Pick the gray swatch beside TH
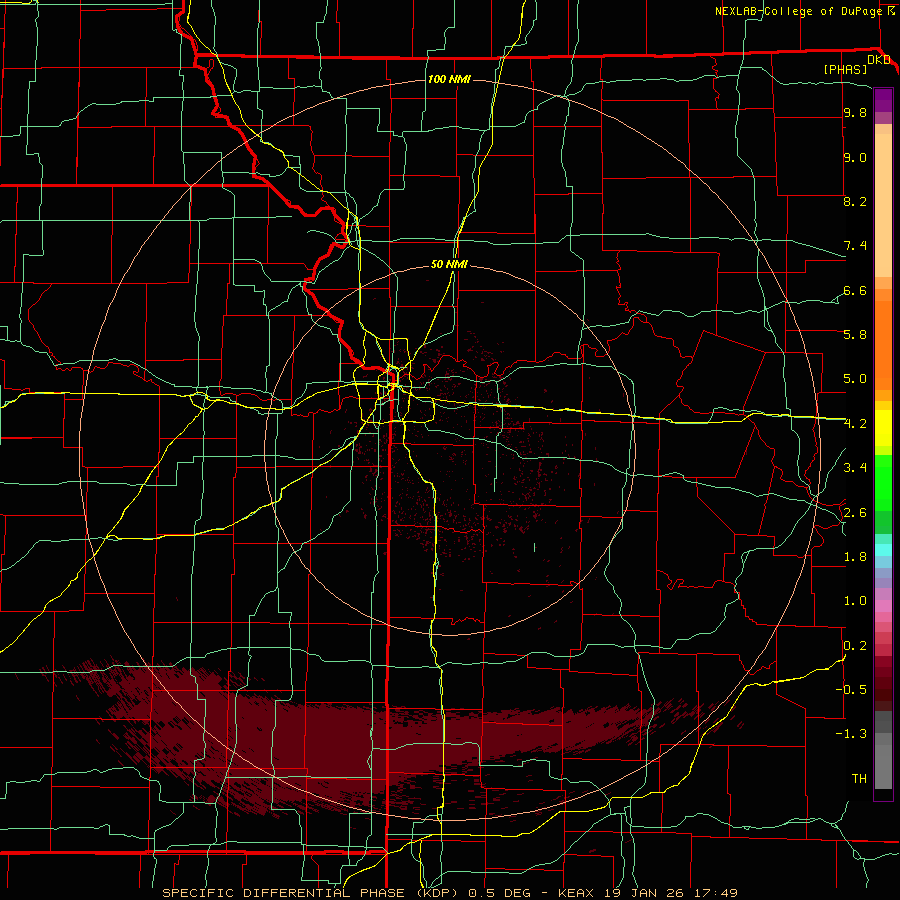 click(x=883, y=767)
